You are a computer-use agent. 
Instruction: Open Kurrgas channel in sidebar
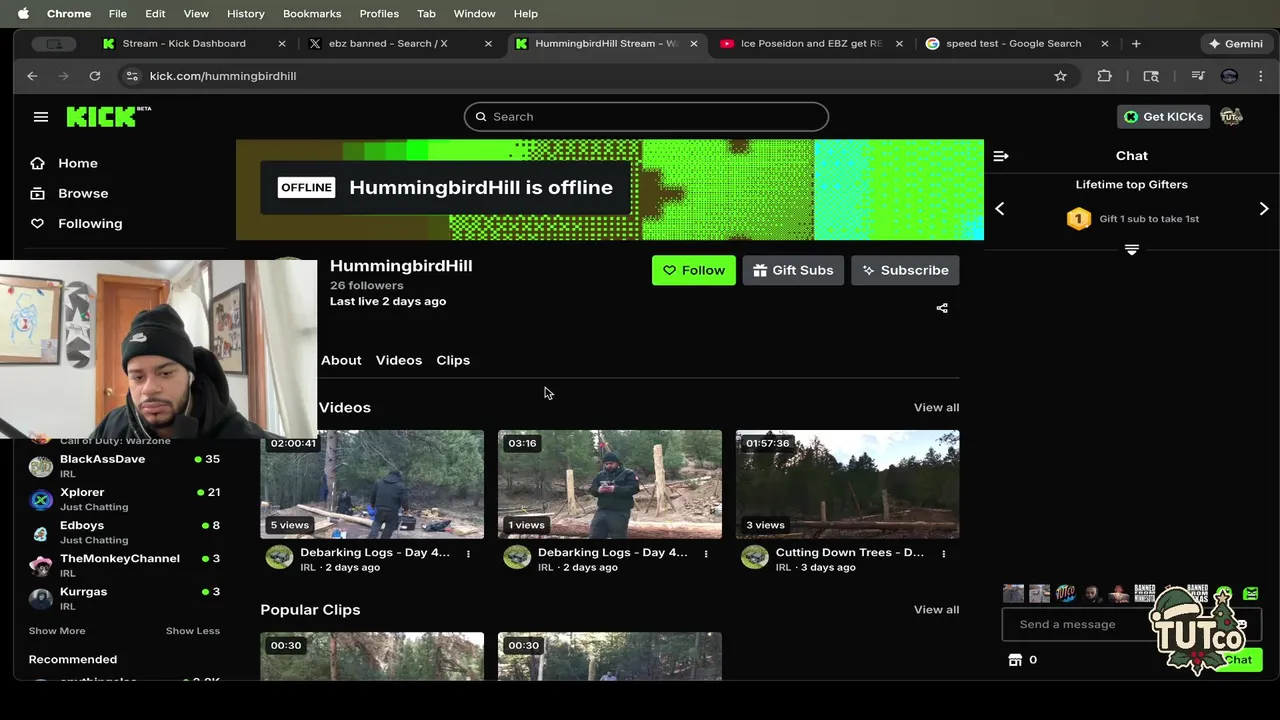pyautogui.click(x=124, y=597)
